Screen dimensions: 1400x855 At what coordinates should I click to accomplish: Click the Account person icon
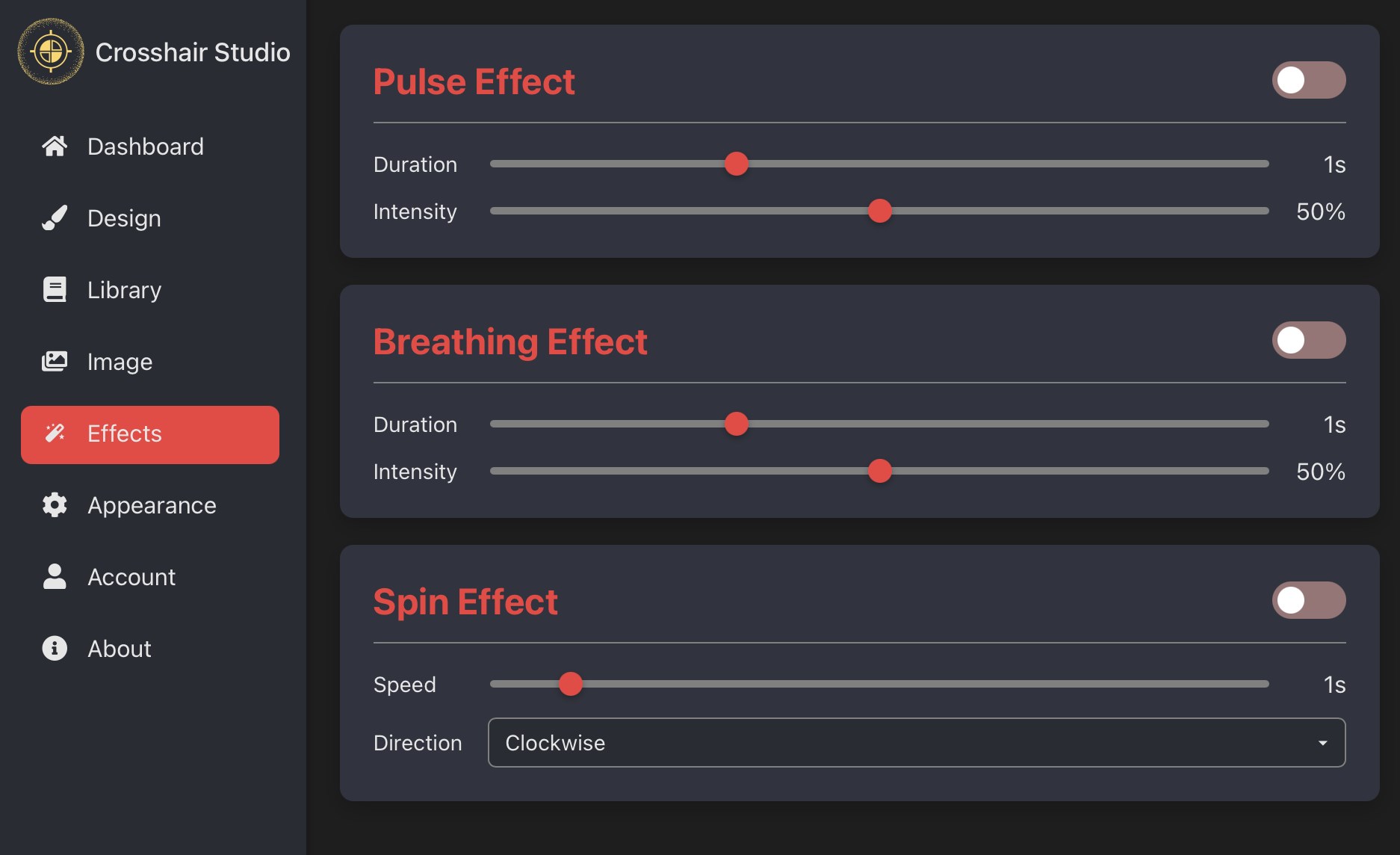click(x=54, y=576)
